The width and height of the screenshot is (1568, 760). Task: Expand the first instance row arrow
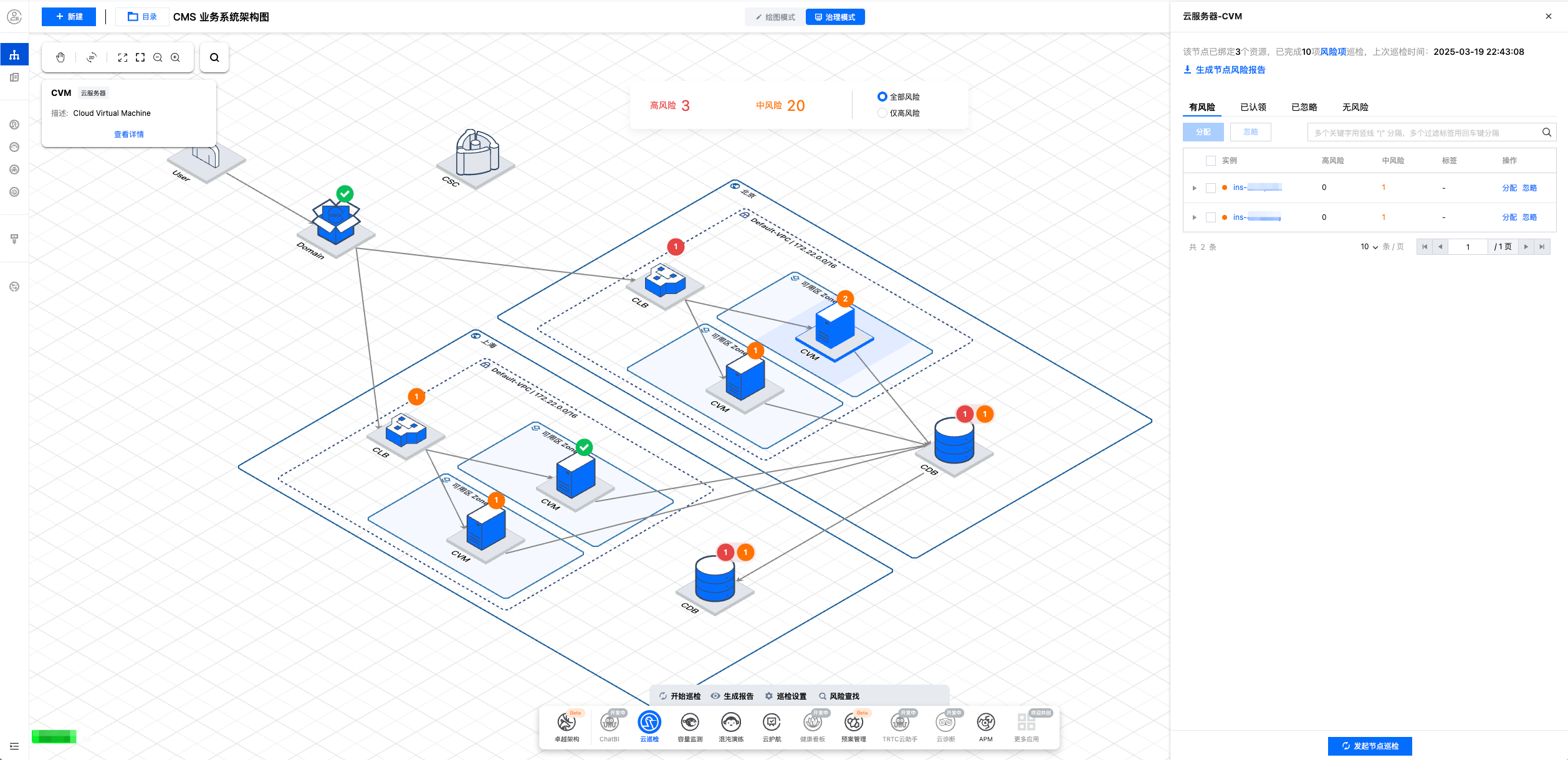pos(1194,188)
